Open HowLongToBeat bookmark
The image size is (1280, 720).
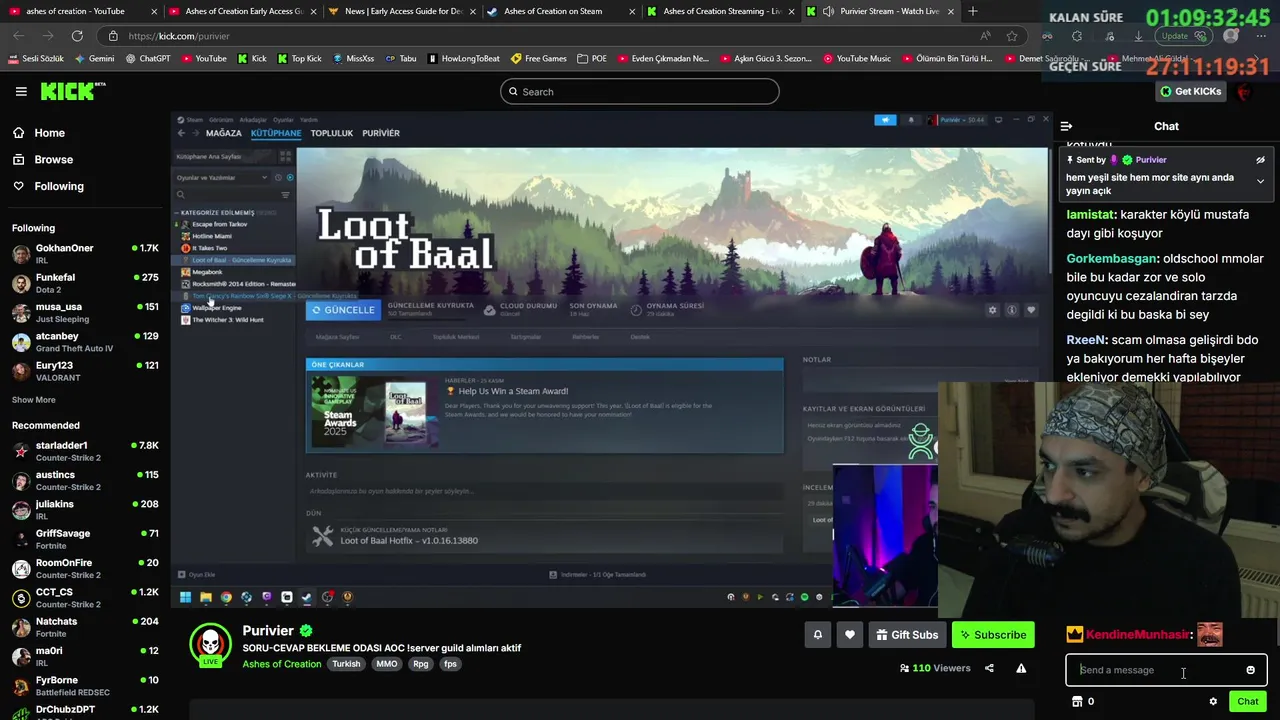(463, 59)
